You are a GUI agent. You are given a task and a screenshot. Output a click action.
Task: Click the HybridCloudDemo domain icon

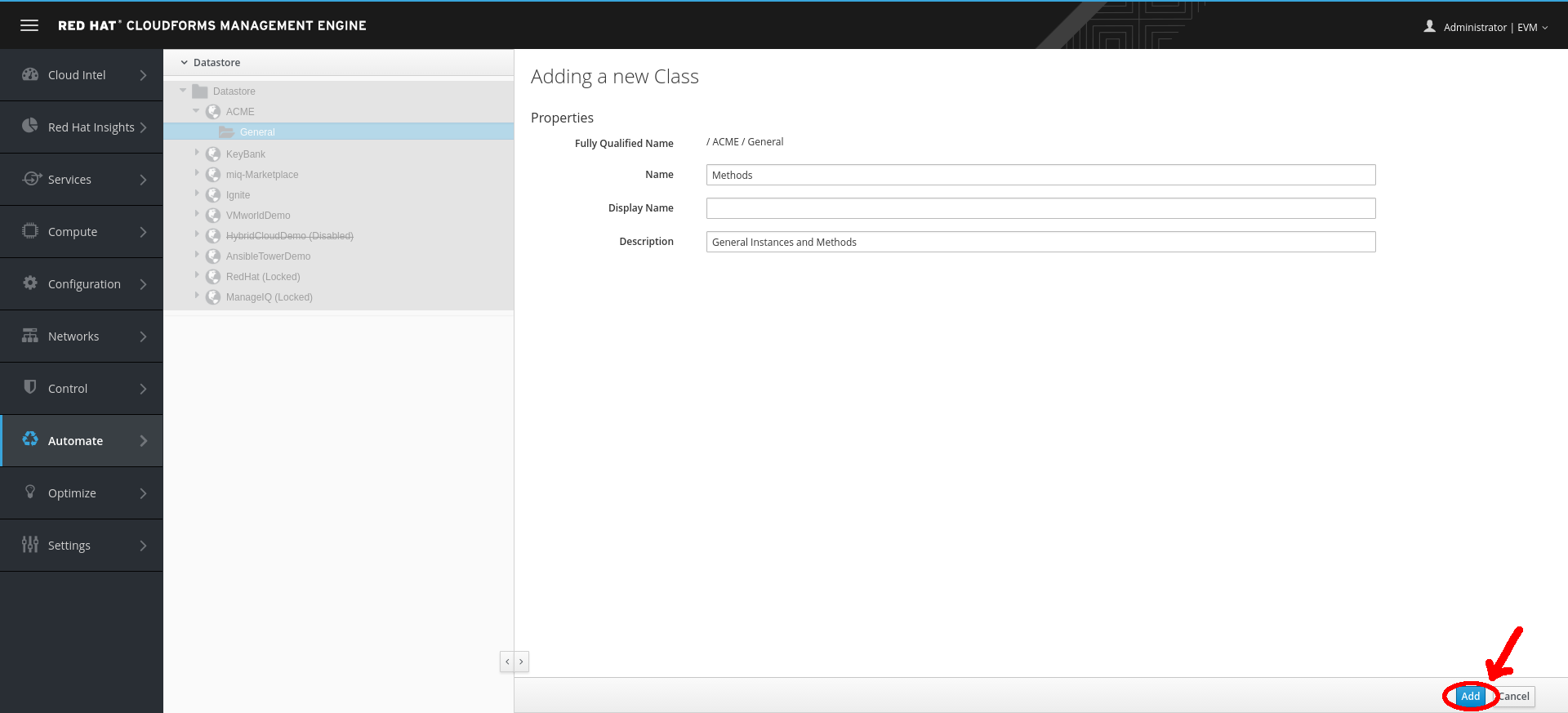click(213, 236)
